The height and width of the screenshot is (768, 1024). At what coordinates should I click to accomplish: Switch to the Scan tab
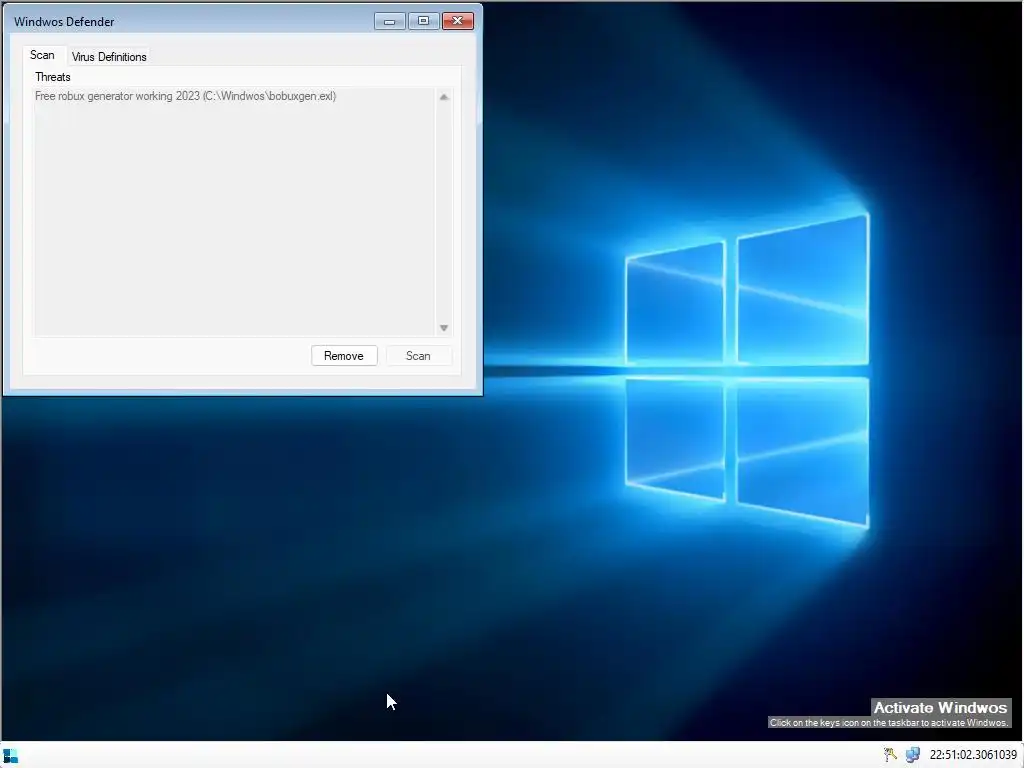[42, 56]
